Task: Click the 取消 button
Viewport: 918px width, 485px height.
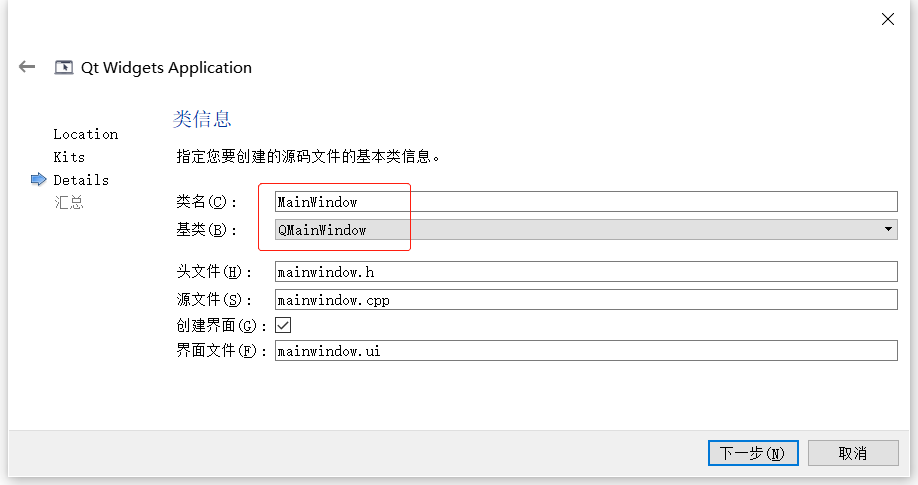Action: pos(853,453)
